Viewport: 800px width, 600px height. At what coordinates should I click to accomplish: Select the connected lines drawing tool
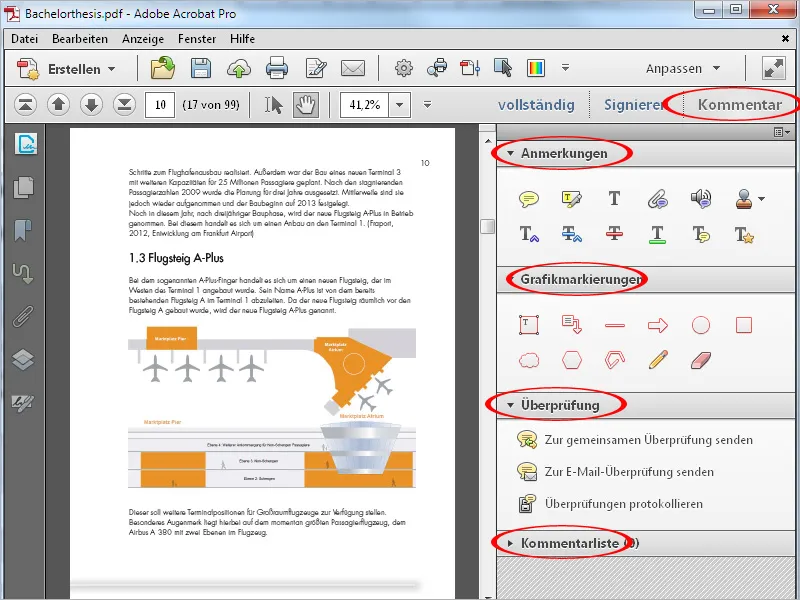(615, 360)
